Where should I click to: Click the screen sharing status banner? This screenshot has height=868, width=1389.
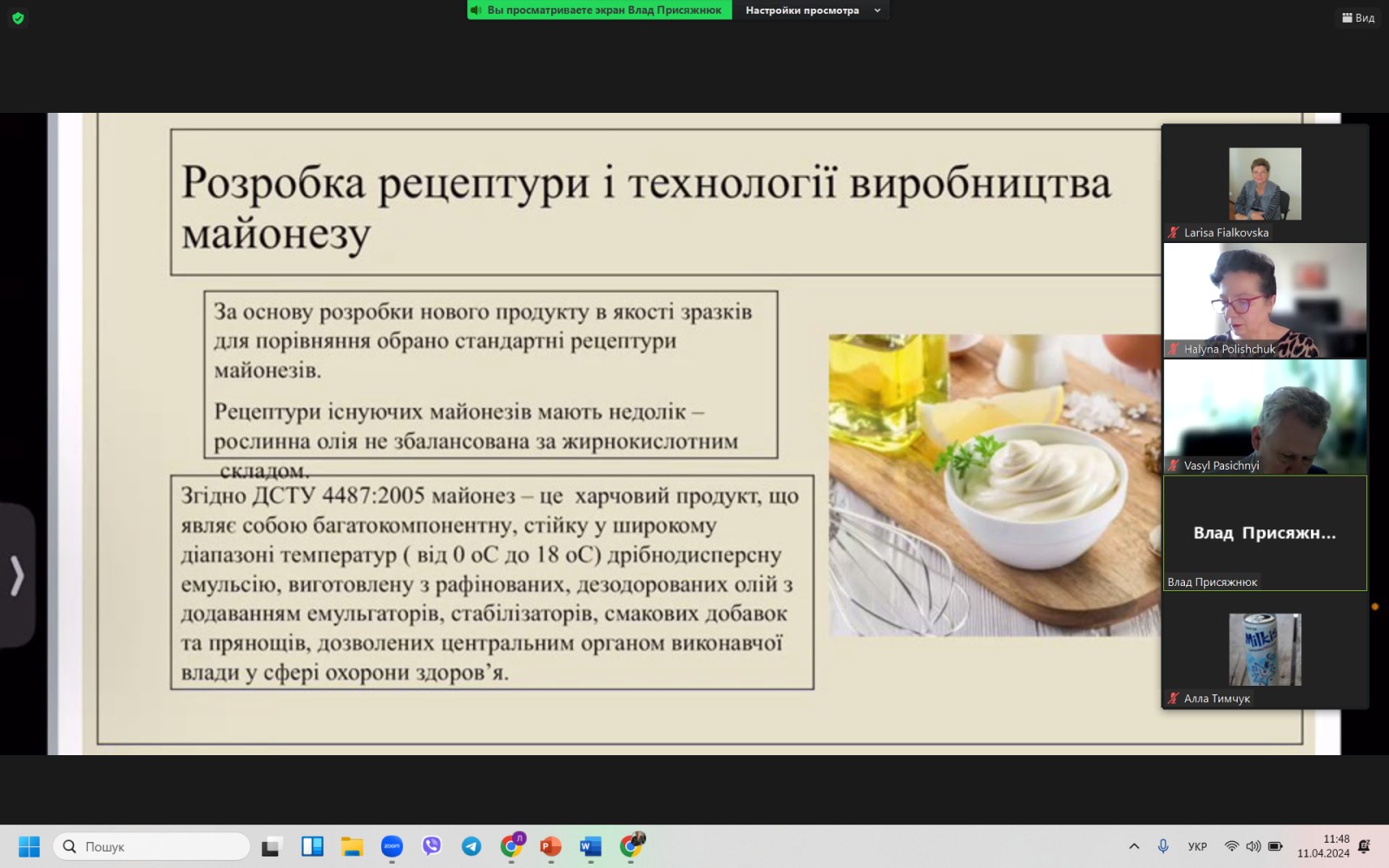599,10
